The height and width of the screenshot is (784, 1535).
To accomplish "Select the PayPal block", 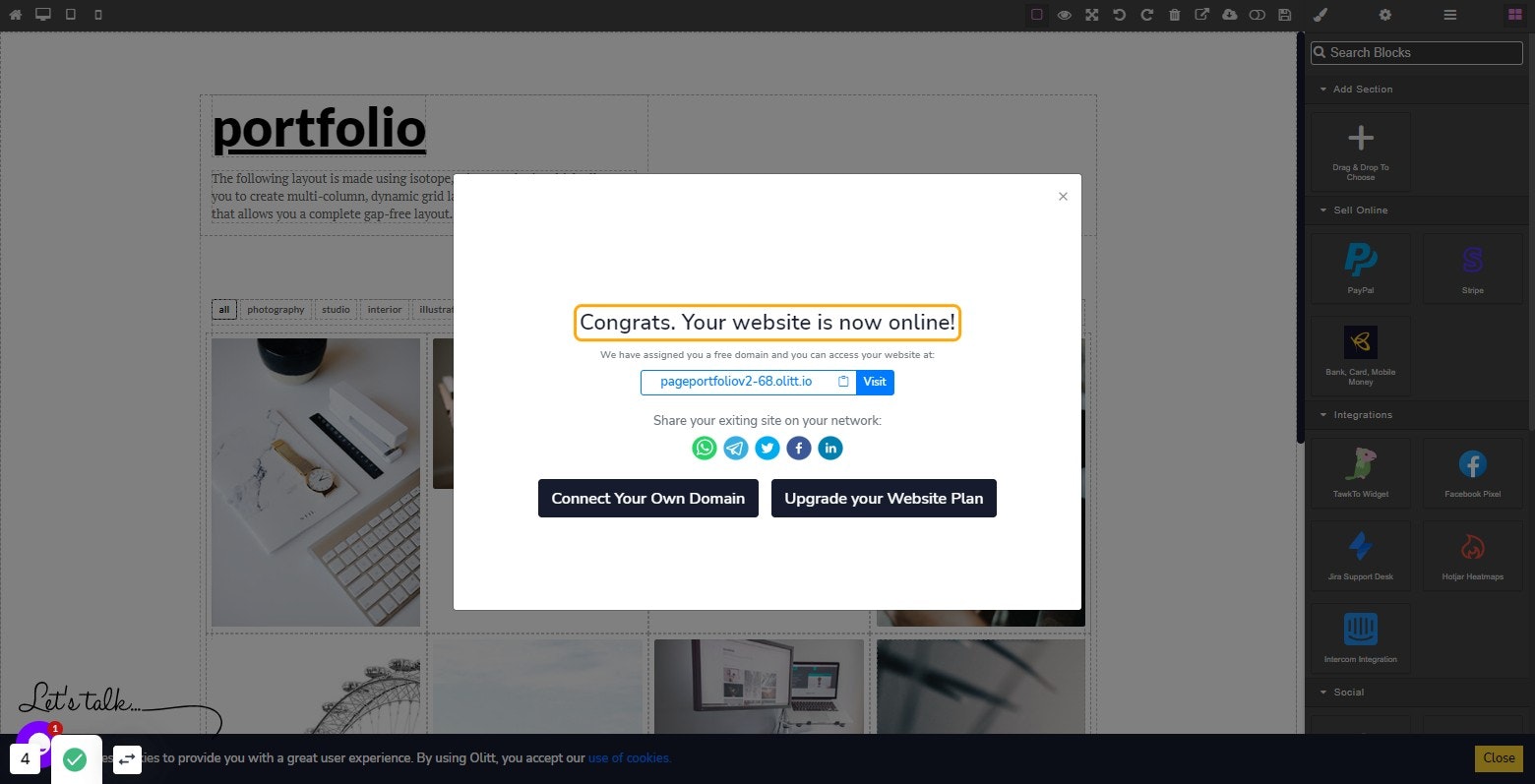I will [x=1361, y=269].
